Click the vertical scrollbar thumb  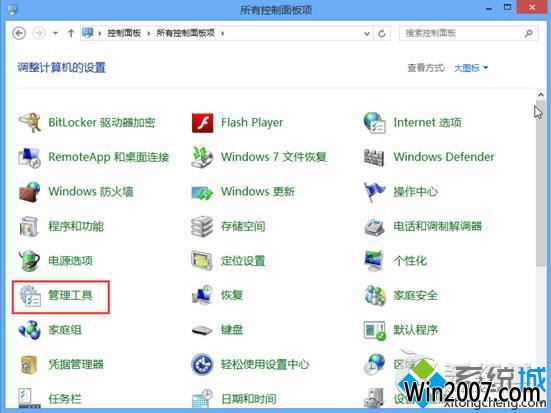coord(540,183)
